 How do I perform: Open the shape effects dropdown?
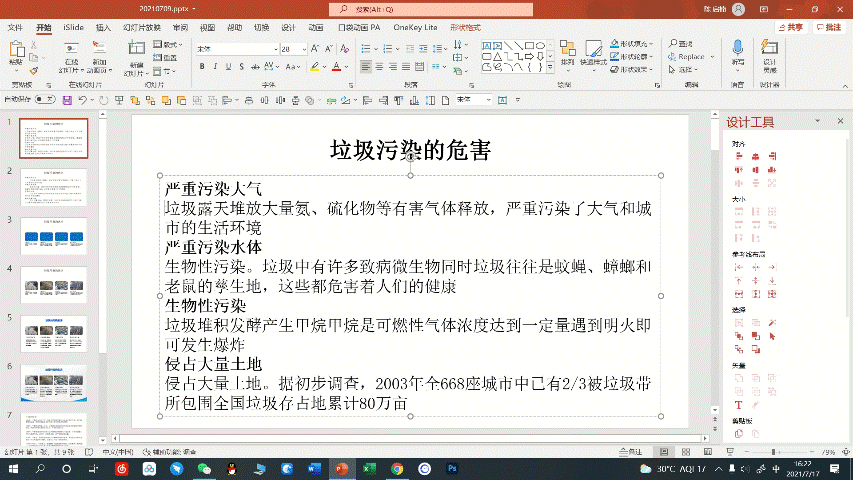pos(632,70)
